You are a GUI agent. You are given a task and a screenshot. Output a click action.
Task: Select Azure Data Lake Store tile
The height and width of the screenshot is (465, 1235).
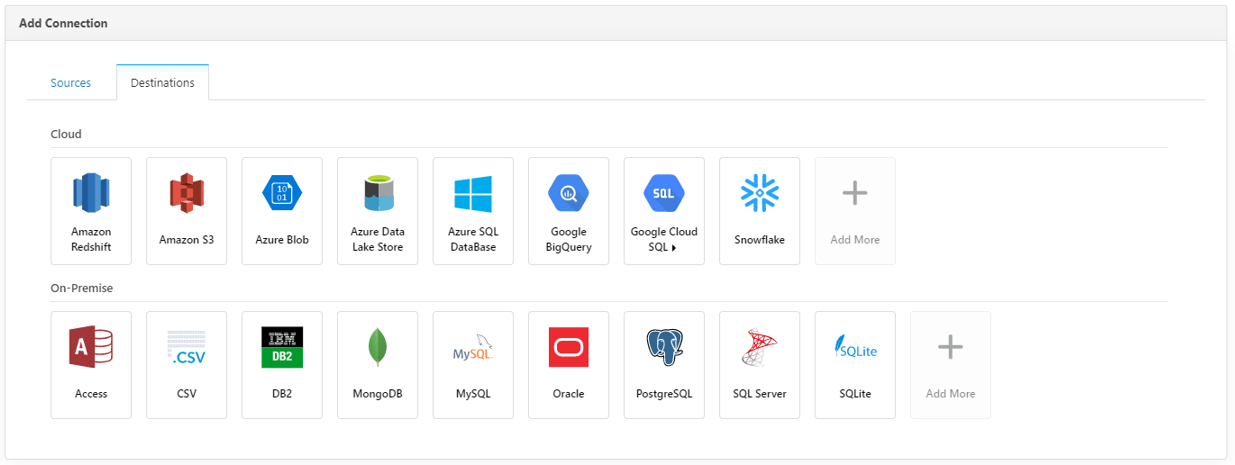point(377,211)
